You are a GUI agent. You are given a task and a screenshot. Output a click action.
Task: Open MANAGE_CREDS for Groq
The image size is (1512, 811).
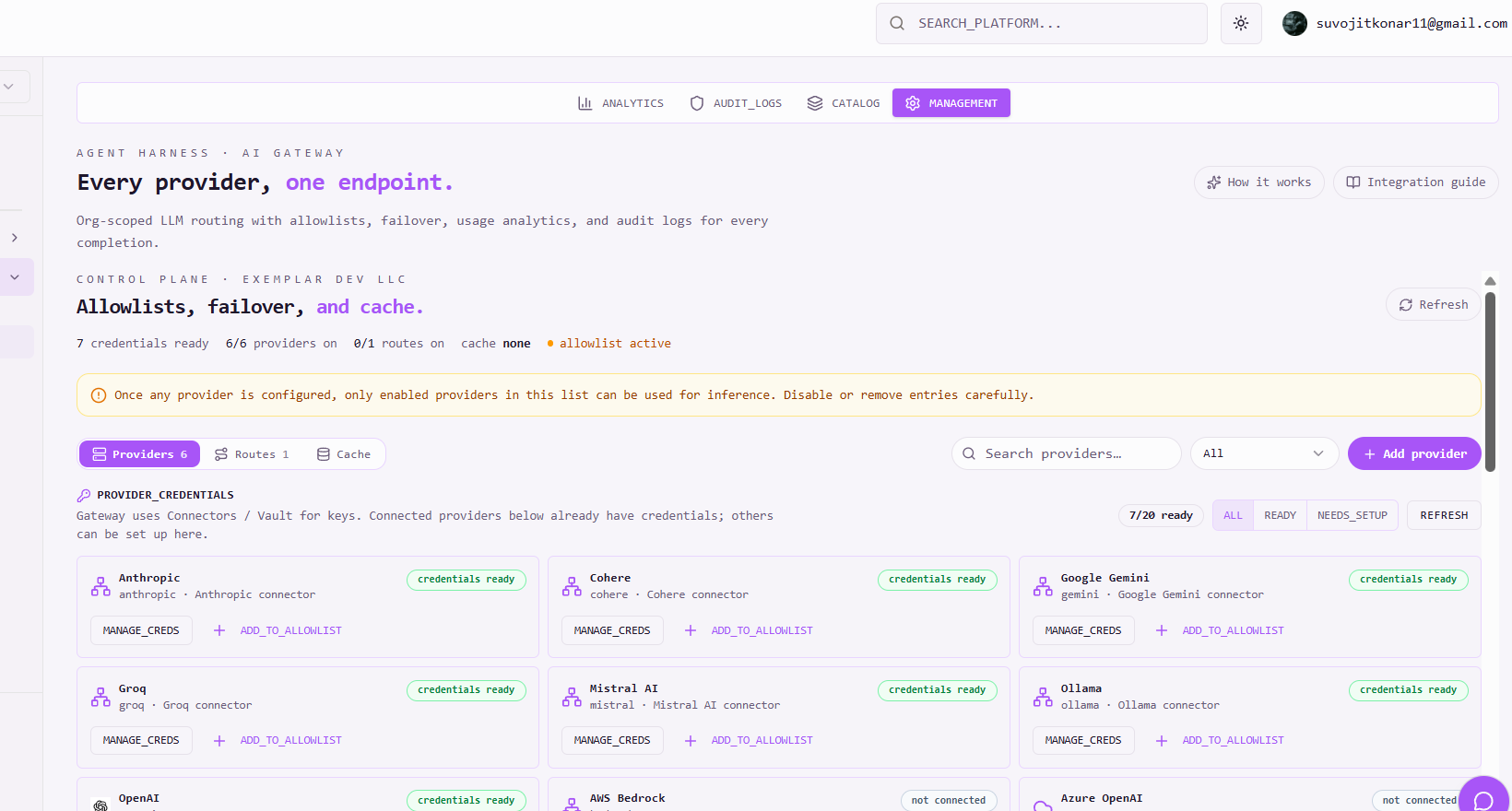pos(141,741)
